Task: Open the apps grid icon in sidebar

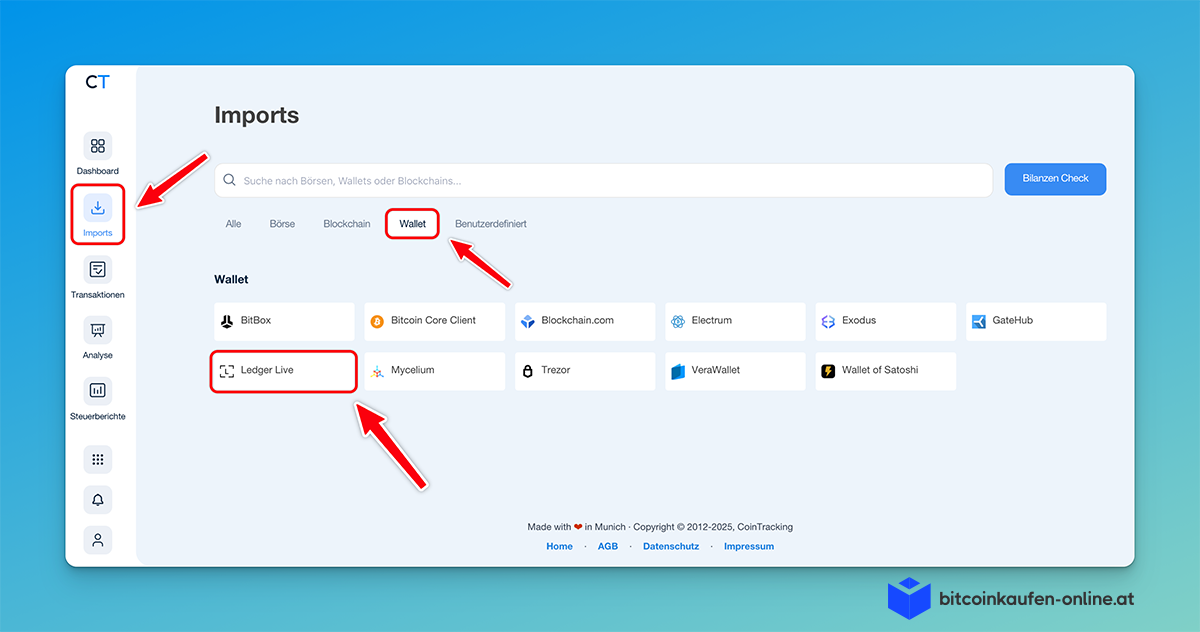Action: 98,459
